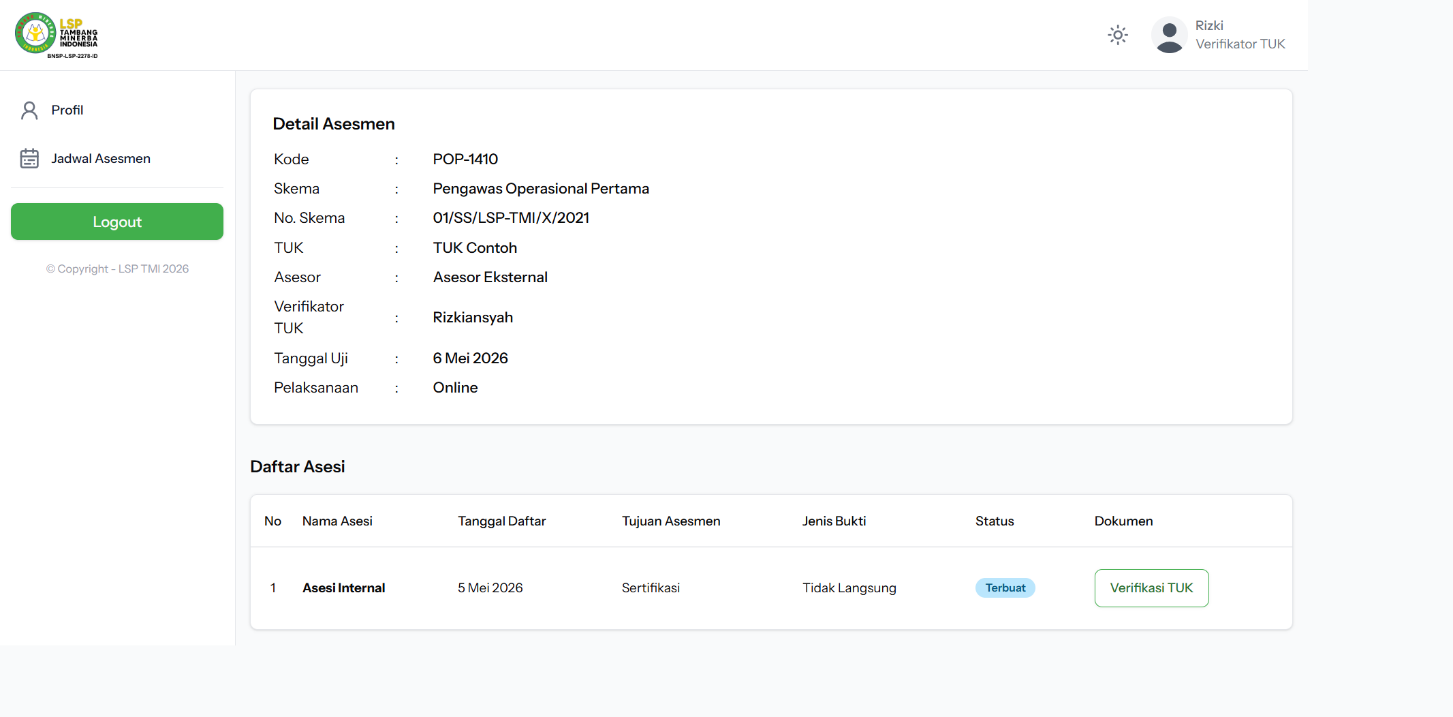This screenshot has height=717, width=1453.
Task: Toggle the light/dark theme sun icon
Action: click(1118, 35)
